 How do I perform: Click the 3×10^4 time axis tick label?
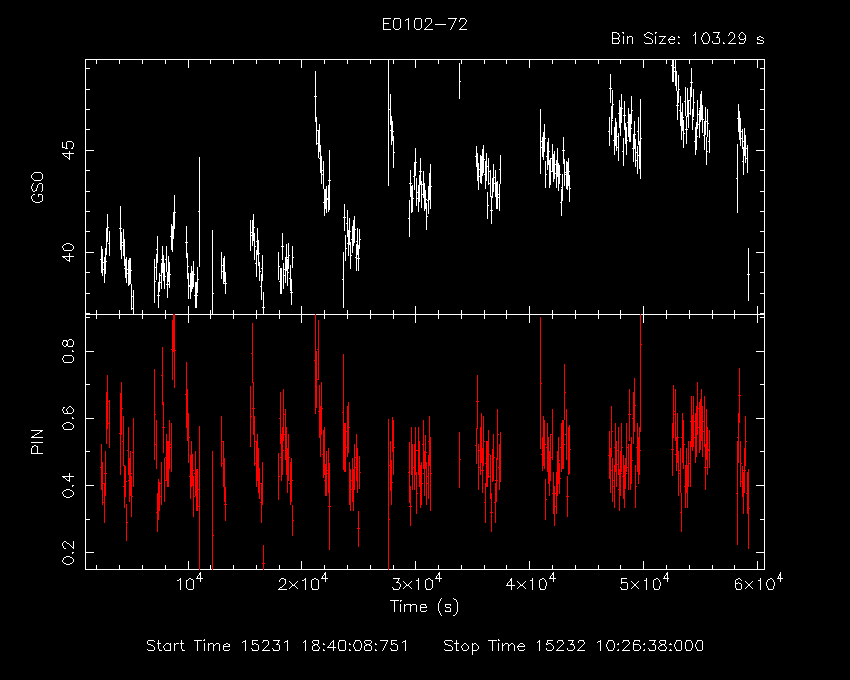(x=416, y=583)
